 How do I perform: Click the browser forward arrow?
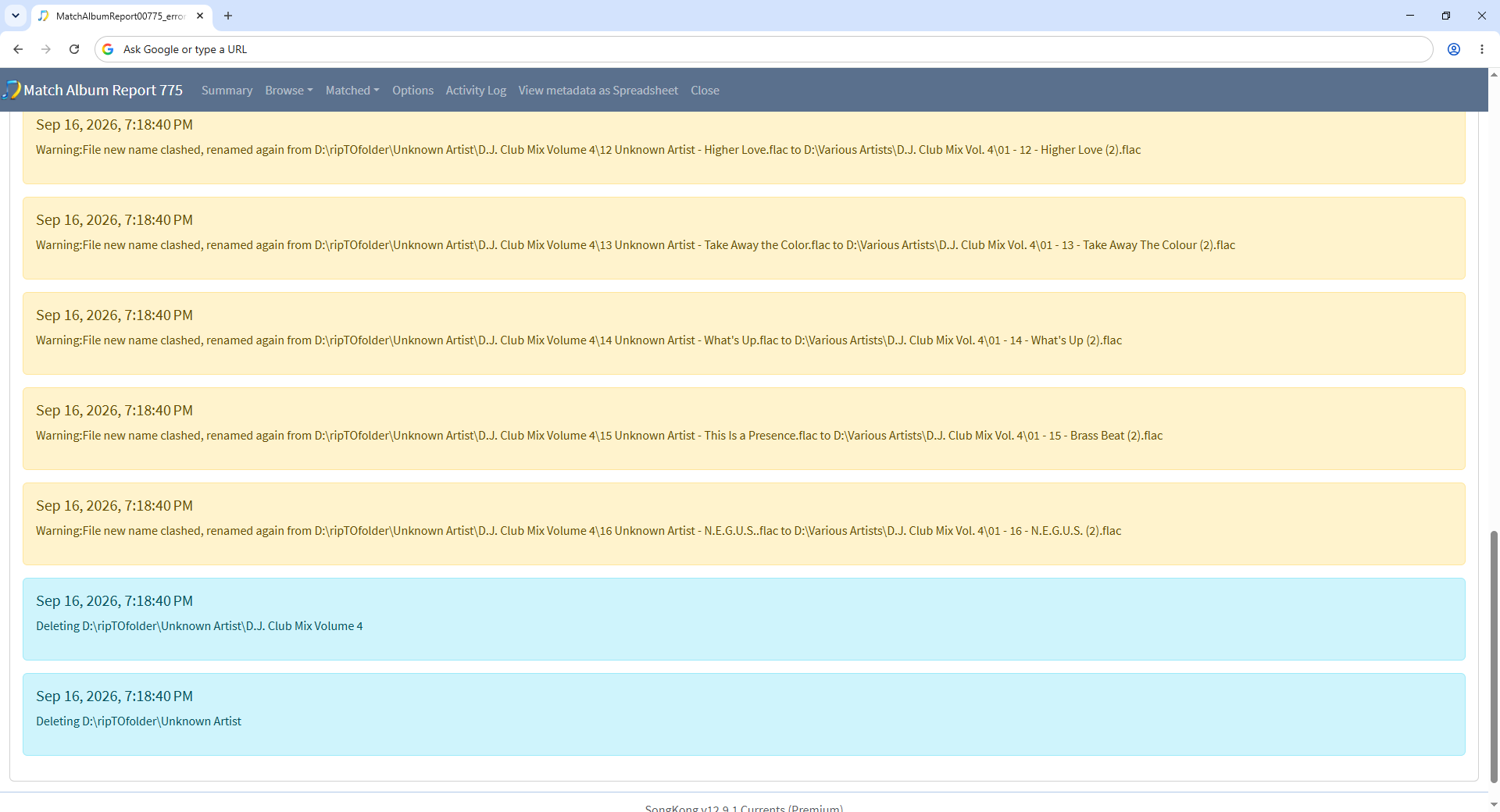pos(46,49)
